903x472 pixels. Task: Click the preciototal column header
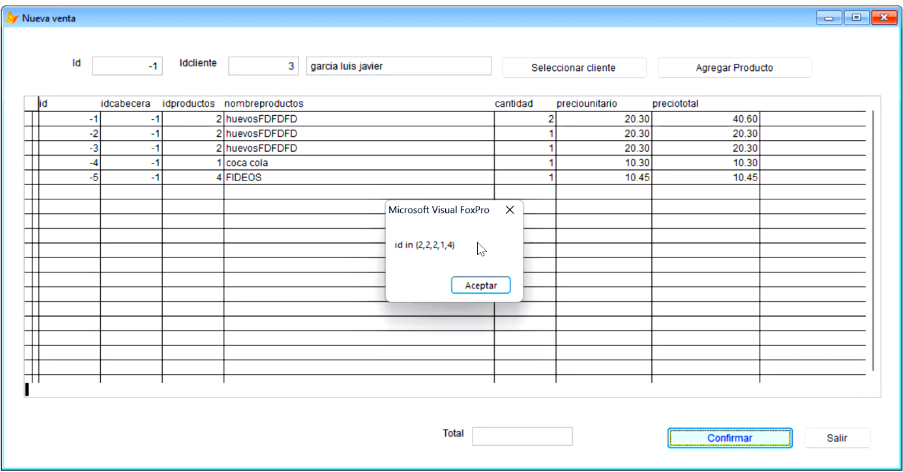[675, 103]
